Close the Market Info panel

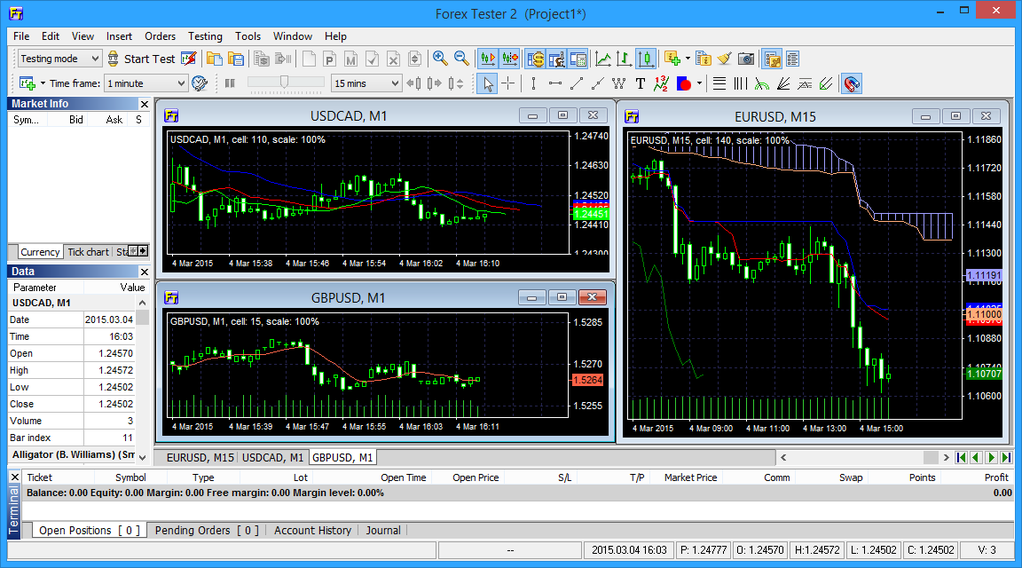[x=144, y=104]
